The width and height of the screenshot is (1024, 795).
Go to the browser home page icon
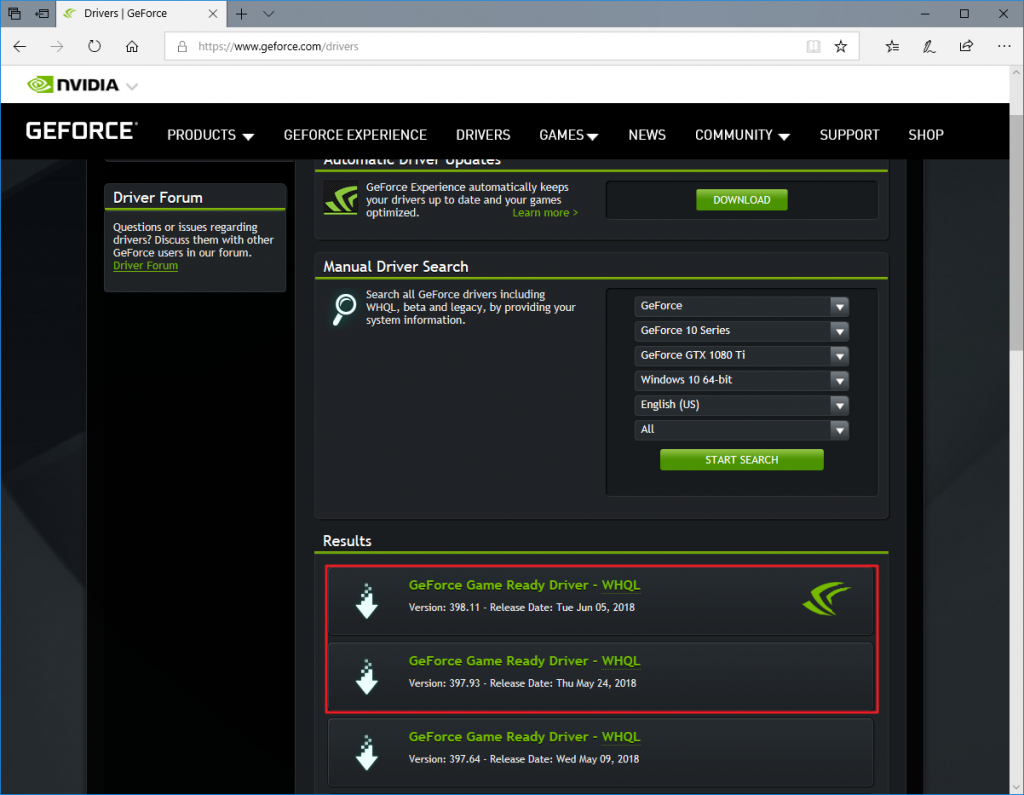[x=132, y=46]
